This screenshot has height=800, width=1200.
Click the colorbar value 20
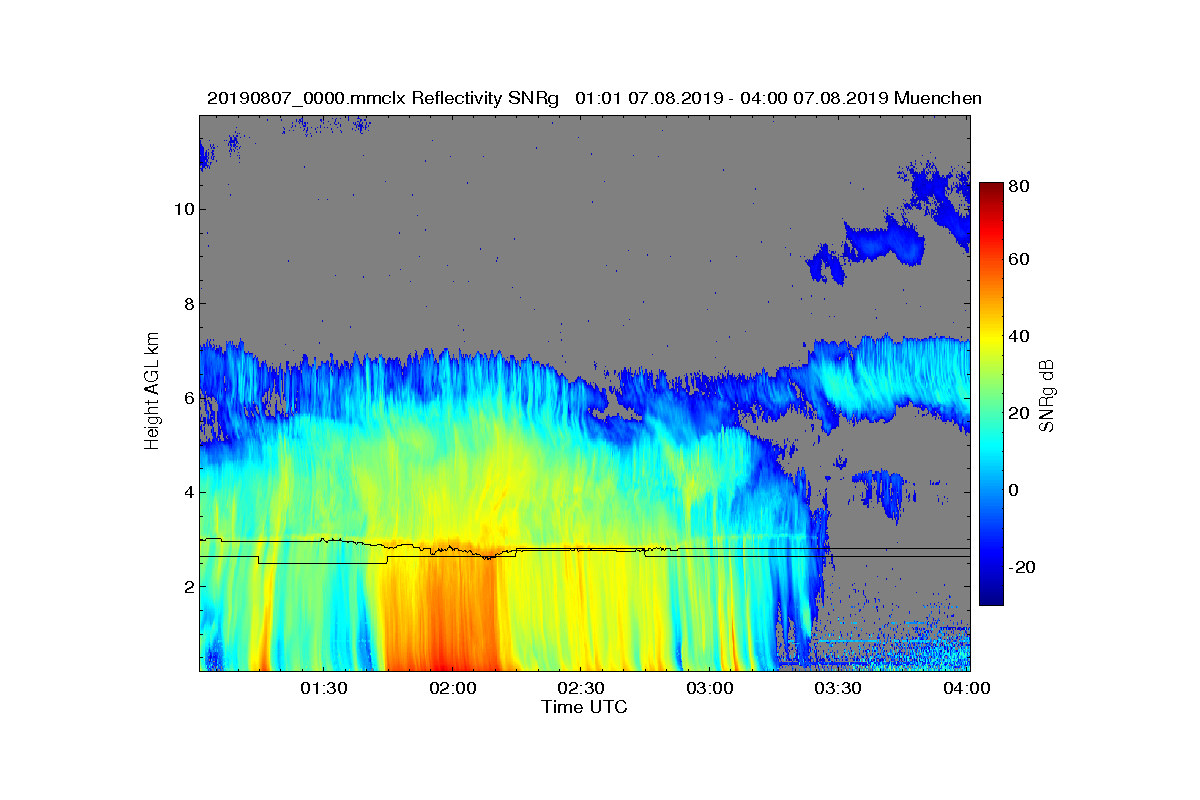click(1021, 413)
